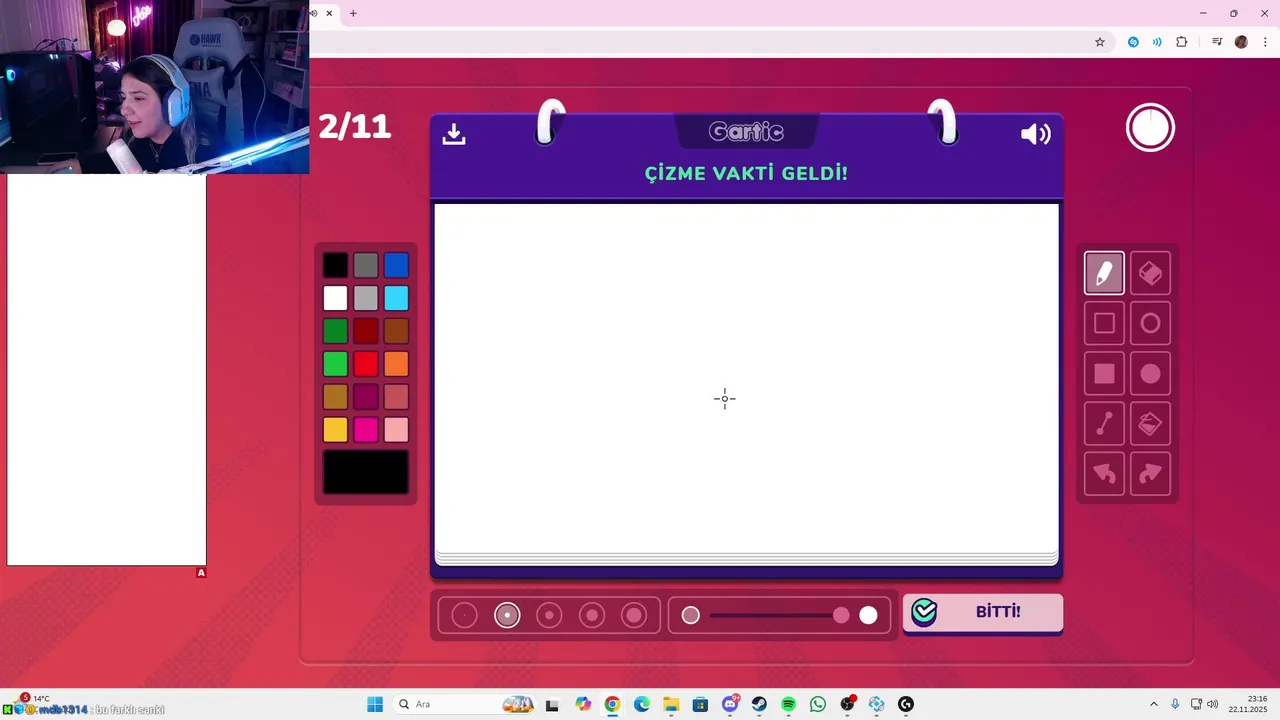Open Discord from the taskbar
The image size is (1280, 720).
[730, 704]
